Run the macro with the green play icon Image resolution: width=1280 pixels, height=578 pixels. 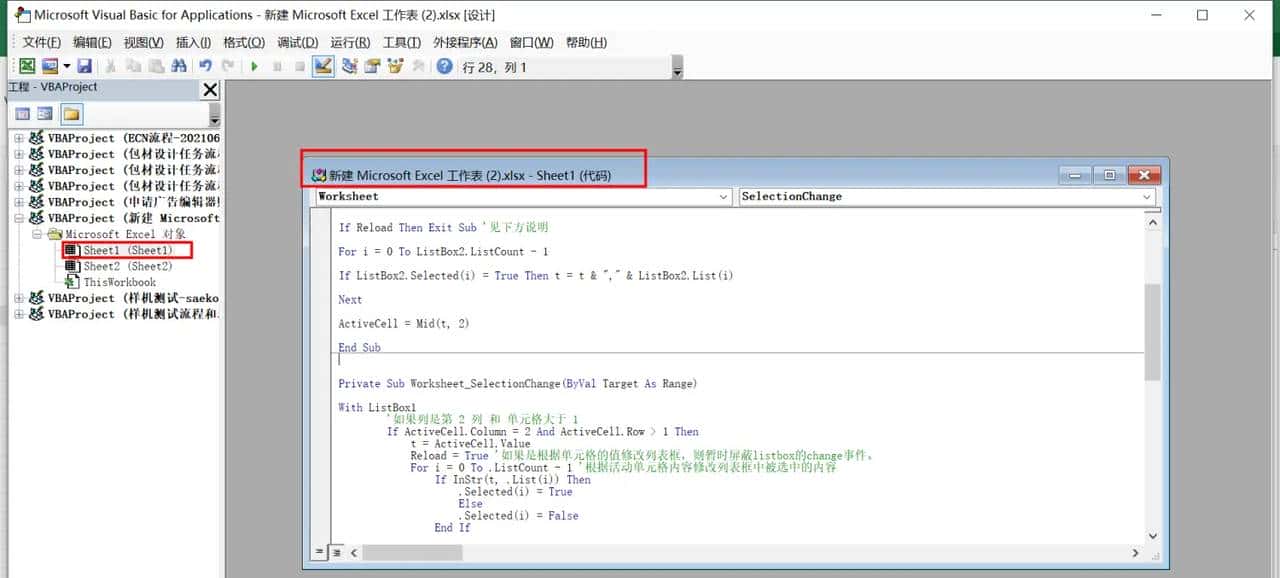[254, 66]
